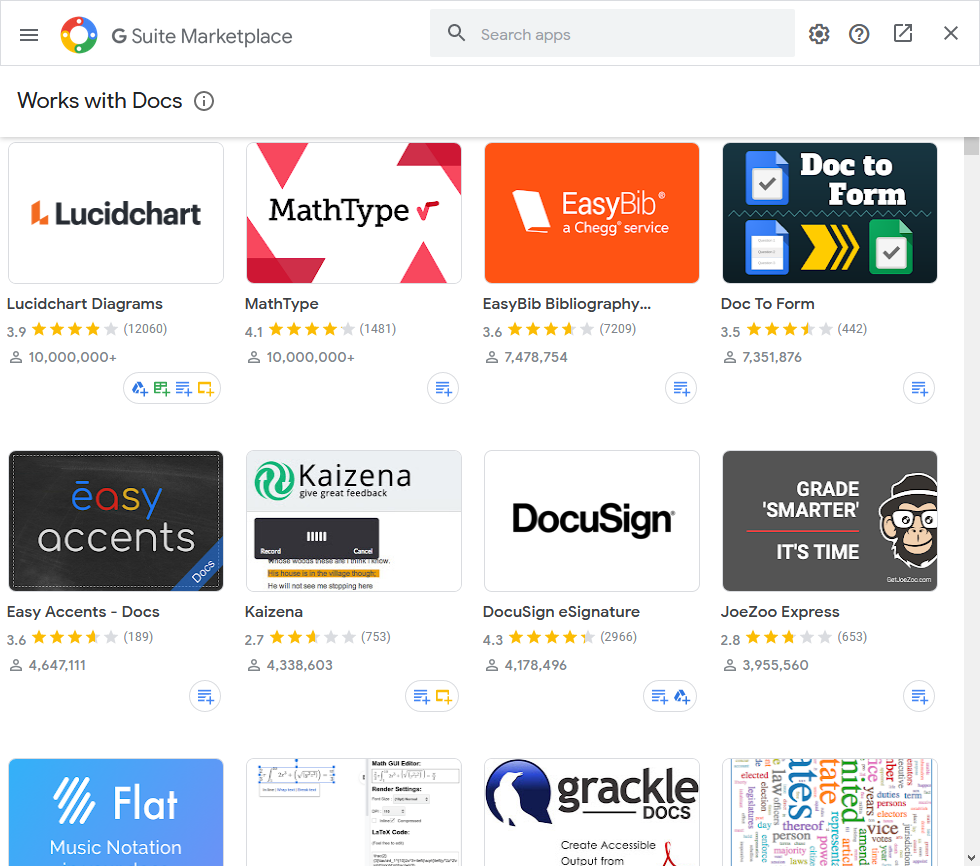Click MathType's Docs add-on icon
980x866 pixels.
[443, 389]
